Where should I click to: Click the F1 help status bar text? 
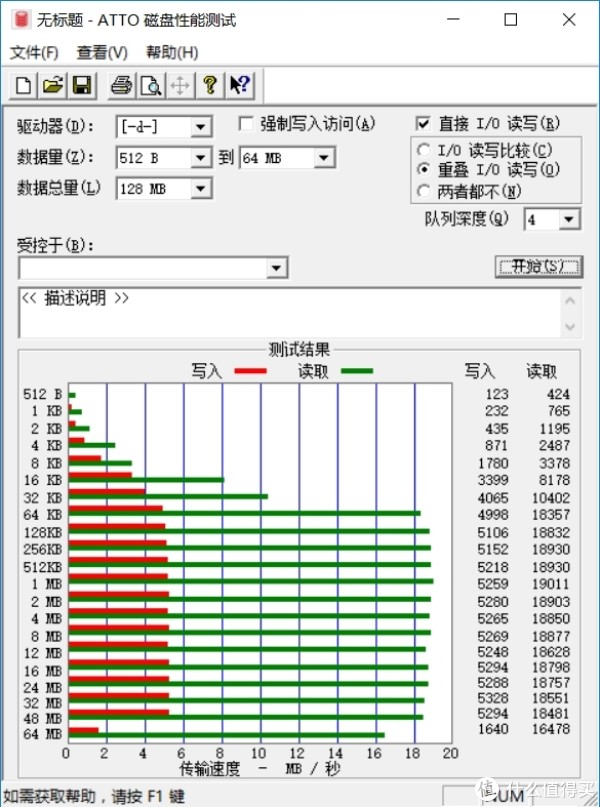pos(94,797)
